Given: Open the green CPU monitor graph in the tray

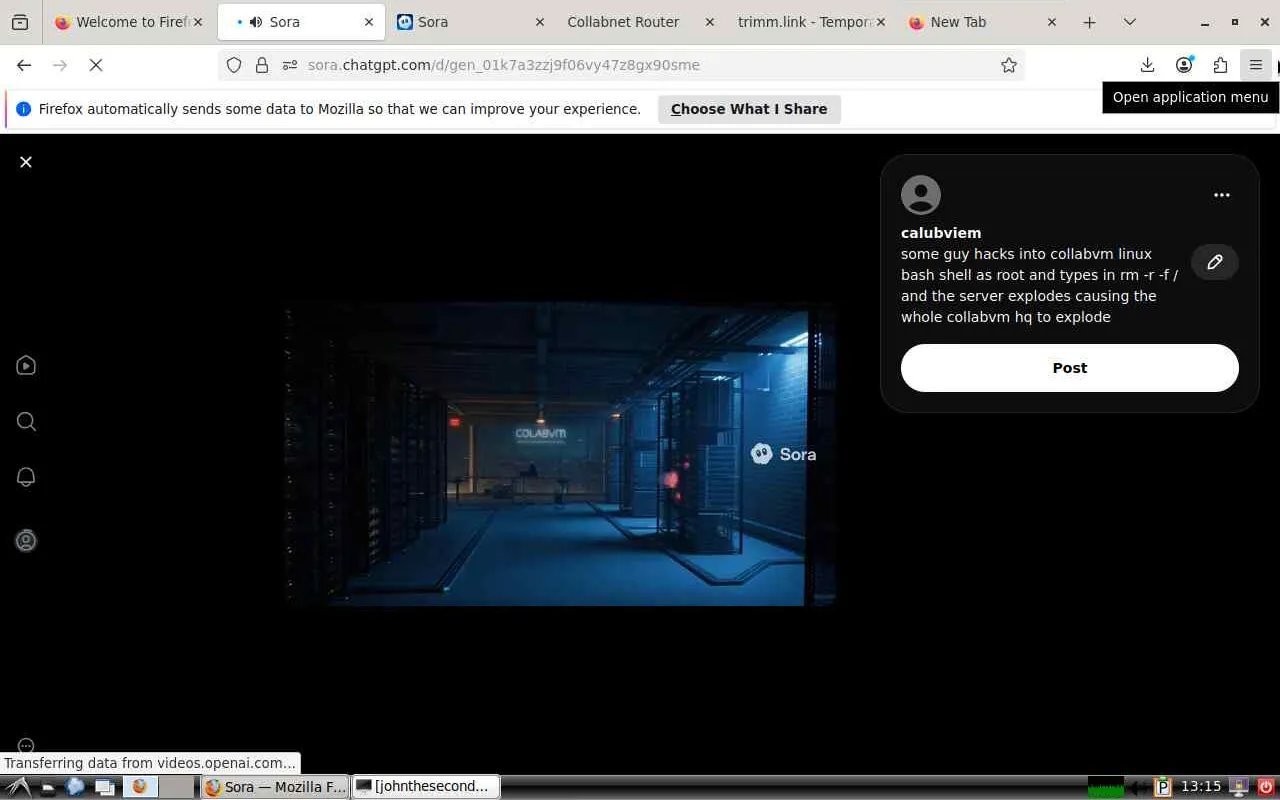Looking at the screenshot, I should coord(1106,787).
